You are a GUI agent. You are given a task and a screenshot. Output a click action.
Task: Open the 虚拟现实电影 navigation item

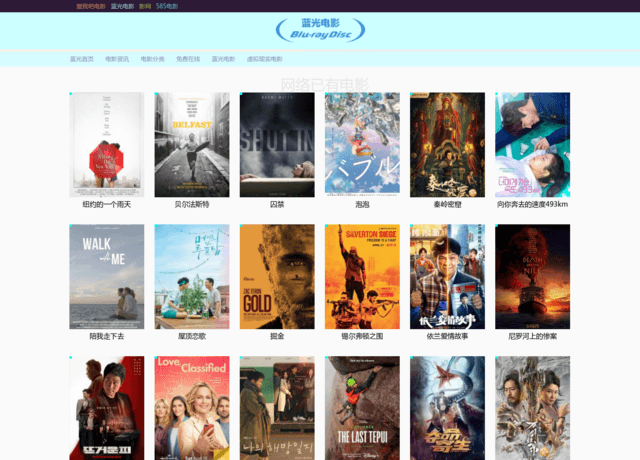click(264, 59)
